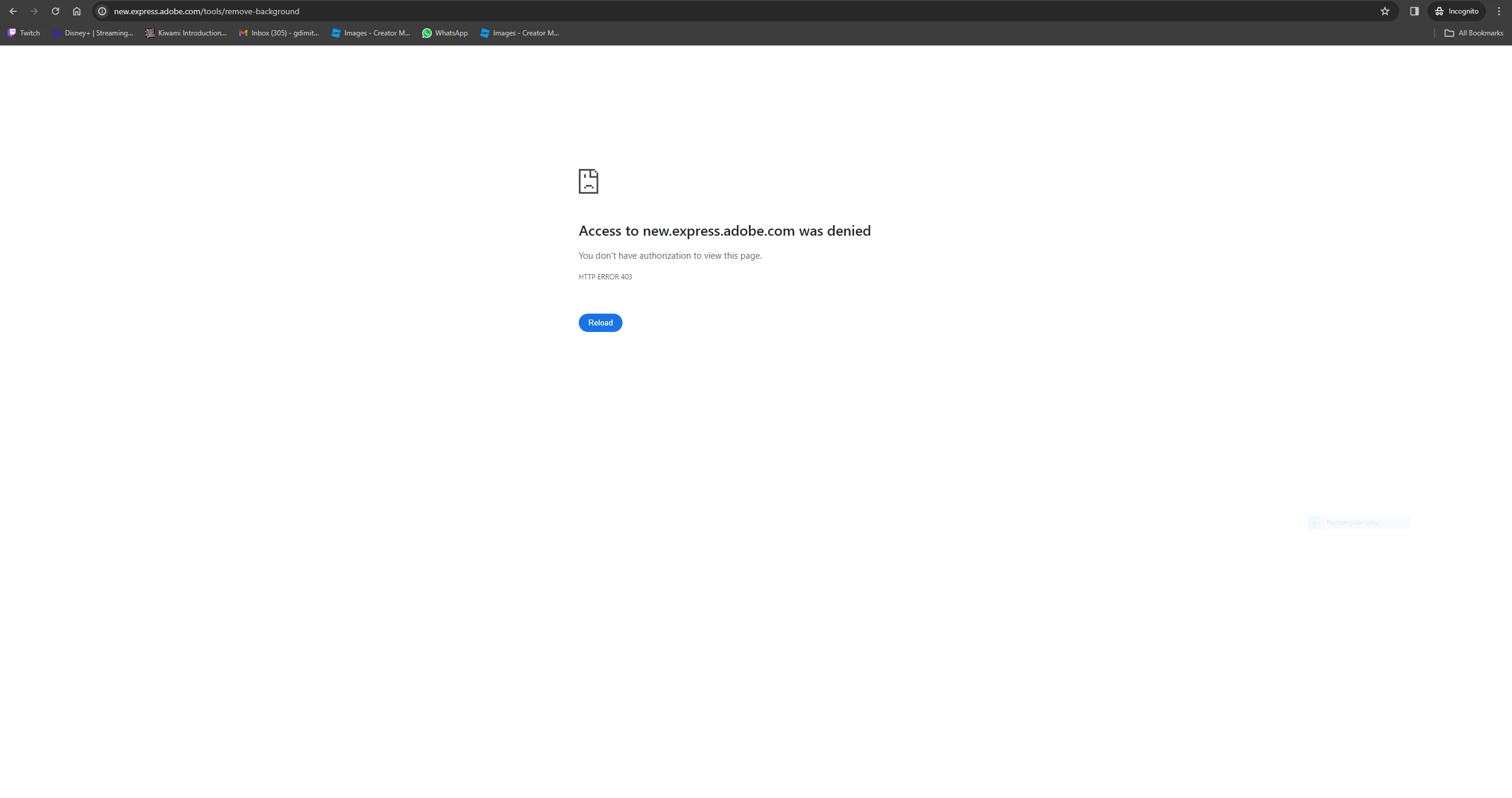Click the reload page icon in toolbar
1512x798 pixels.
[56, 11]
